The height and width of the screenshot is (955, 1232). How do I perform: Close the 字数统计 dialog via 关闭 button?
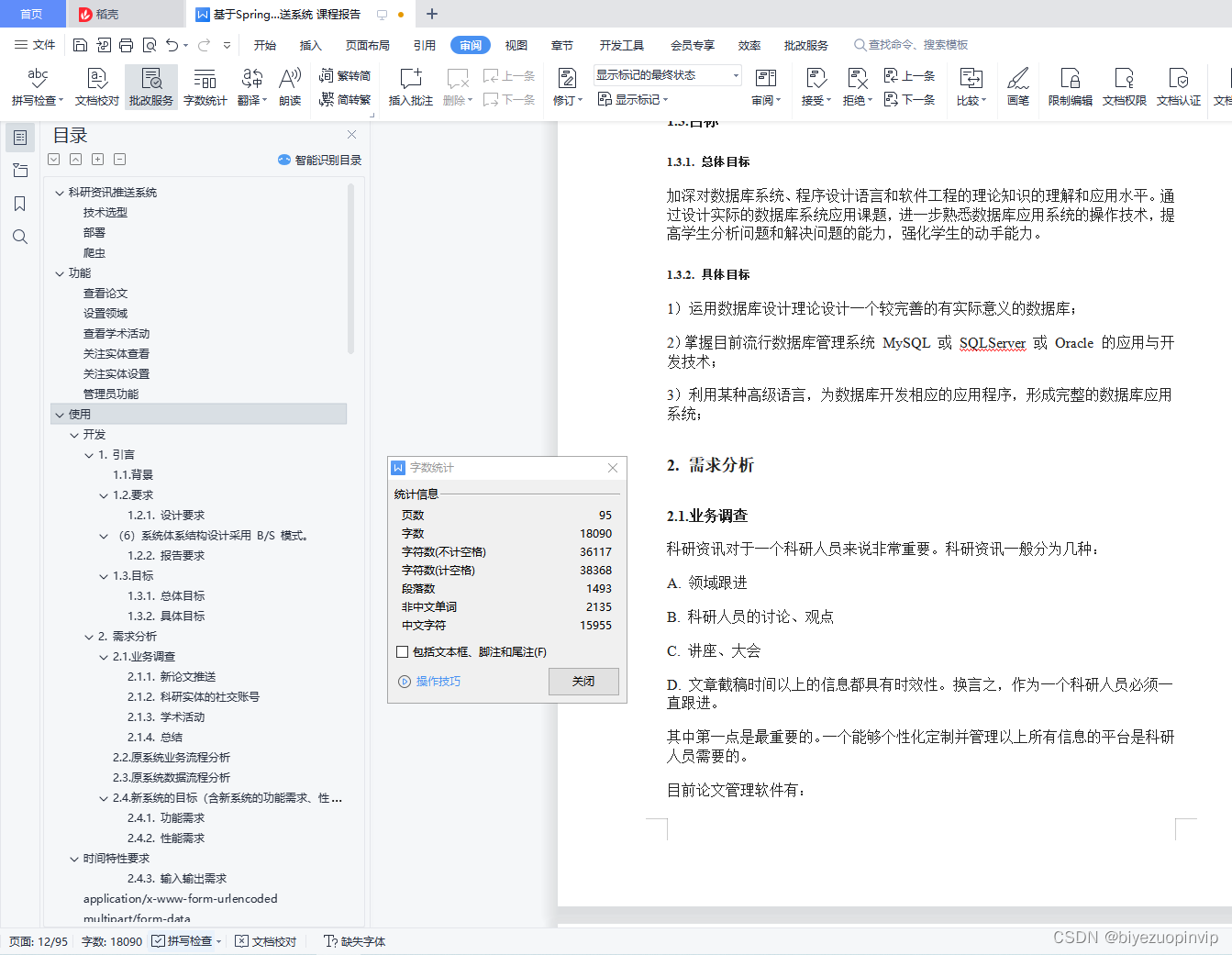[583, 682]
